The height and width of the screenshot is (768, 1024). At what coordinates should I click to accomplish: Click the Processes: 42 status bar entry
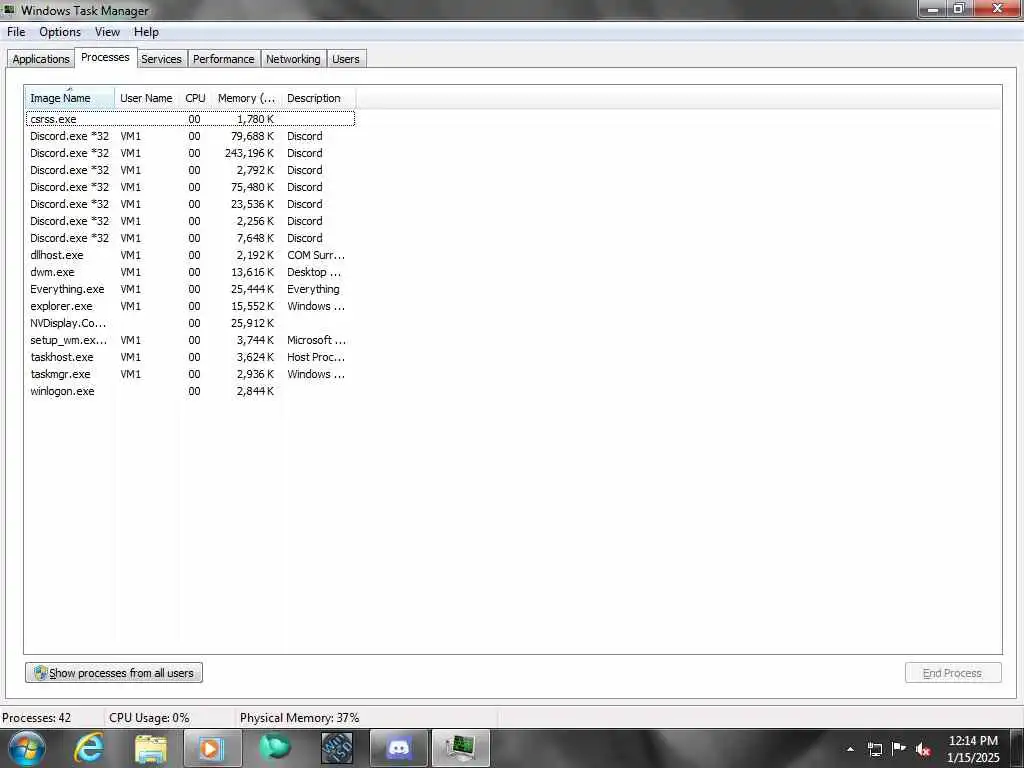[37, 718]
